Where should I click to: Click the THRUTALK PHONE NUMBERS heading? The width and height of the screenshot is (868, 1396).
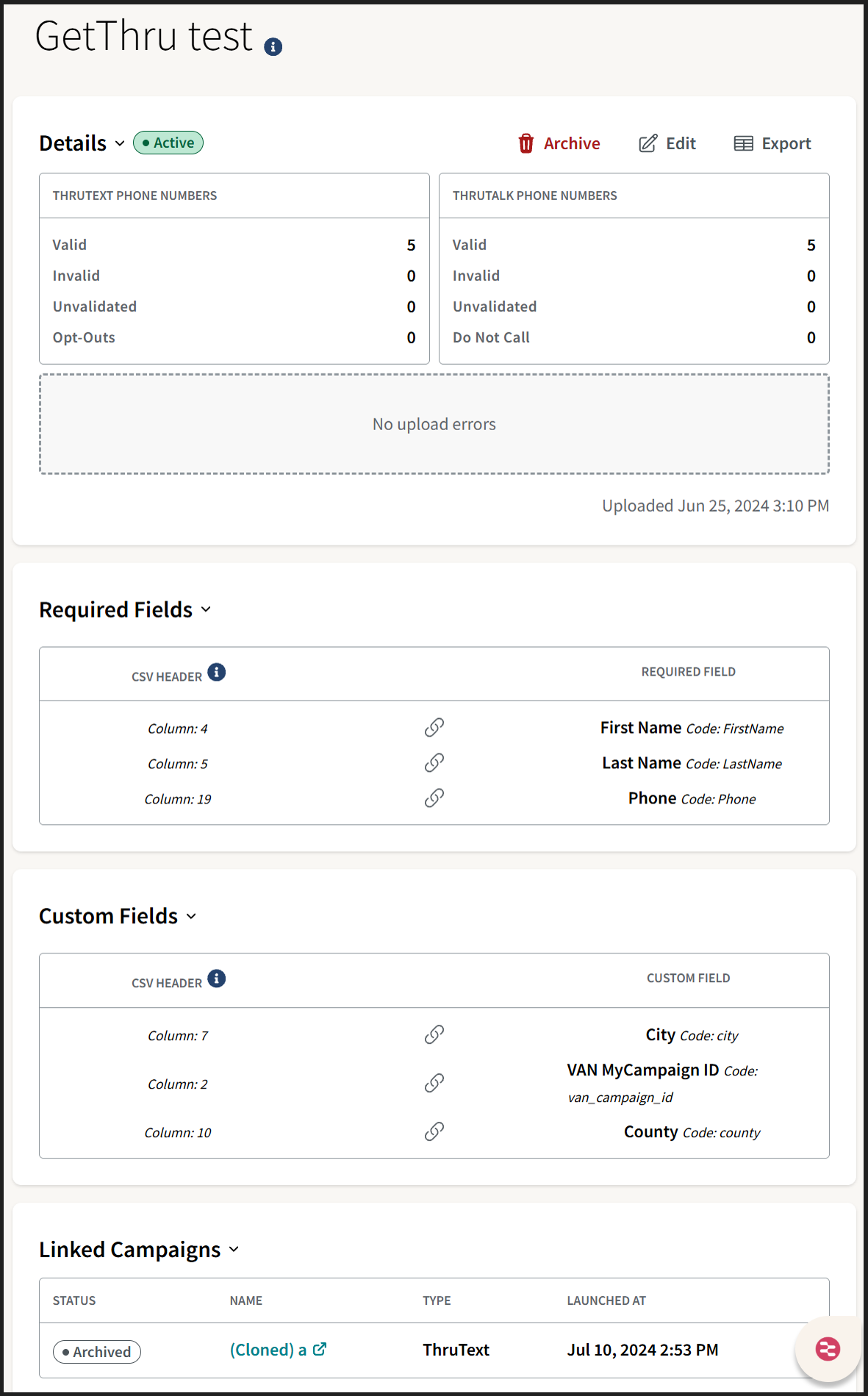point(534,196)
